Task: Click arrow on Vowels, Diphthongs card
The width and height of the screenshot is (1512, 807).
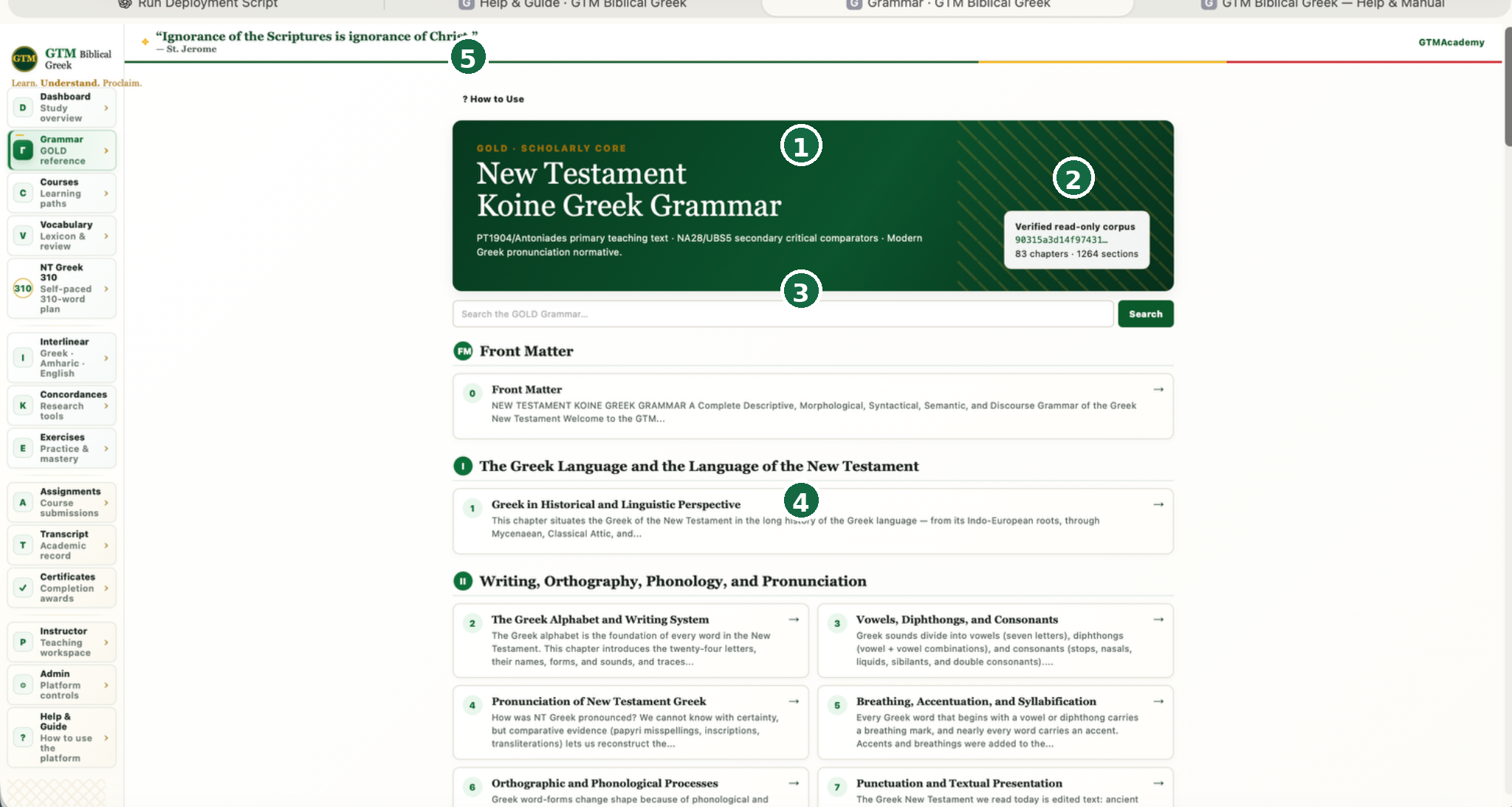Action: [1158, 619]
